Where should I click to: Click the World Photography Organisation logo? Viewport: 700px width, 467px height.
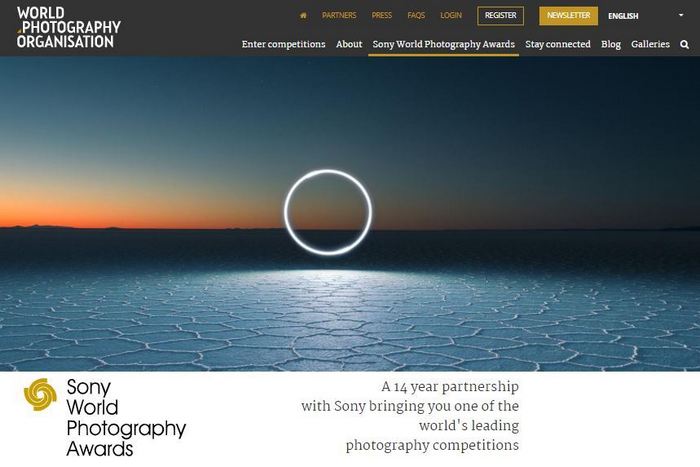[x=69, y=27]
